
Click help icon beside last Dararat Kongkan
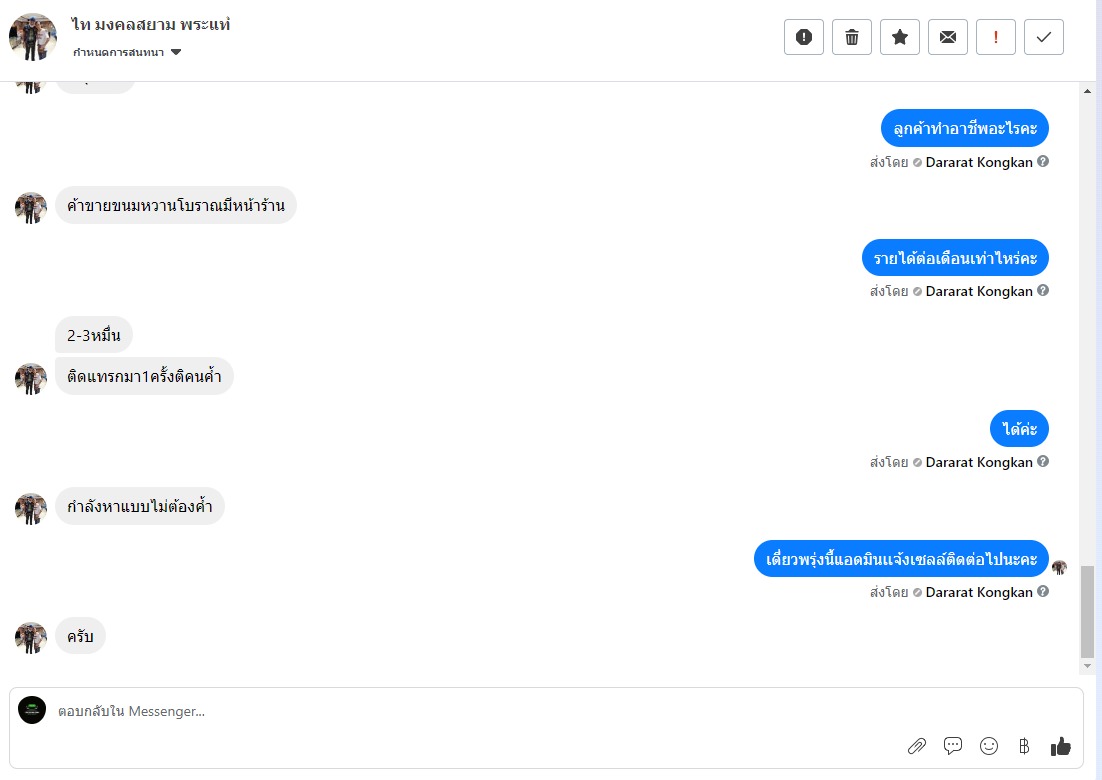pyautogui.click(x=1043, y=592)
